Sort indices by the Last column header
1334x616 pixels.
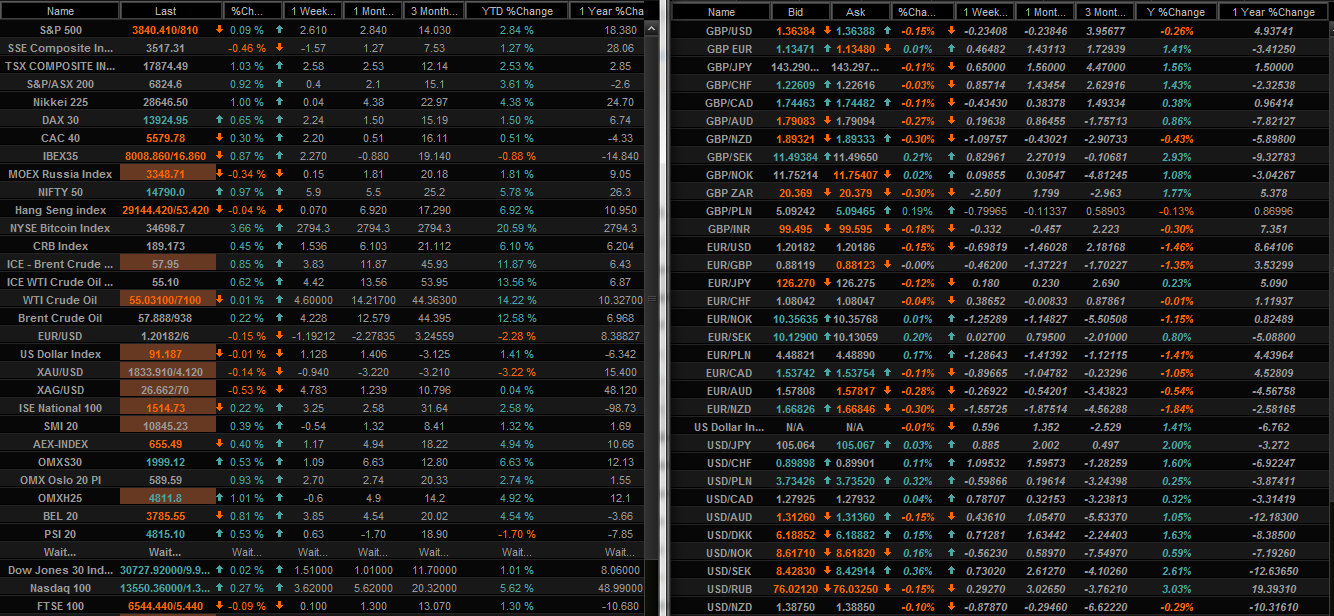(168, 12)
